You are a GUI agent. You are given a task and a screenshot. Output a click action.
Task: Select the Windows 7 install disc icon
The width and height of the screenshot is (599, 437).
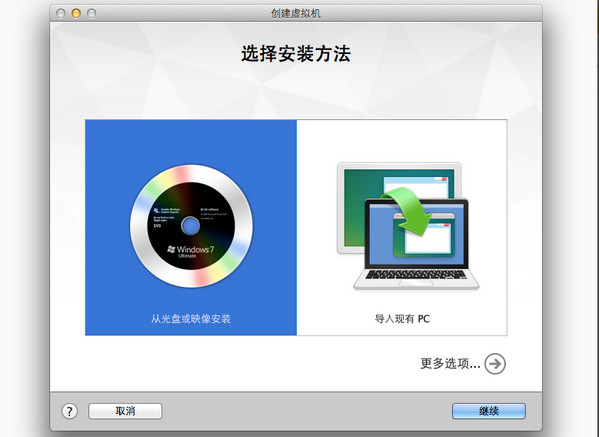pyautogui.click(x=191, y=226)
